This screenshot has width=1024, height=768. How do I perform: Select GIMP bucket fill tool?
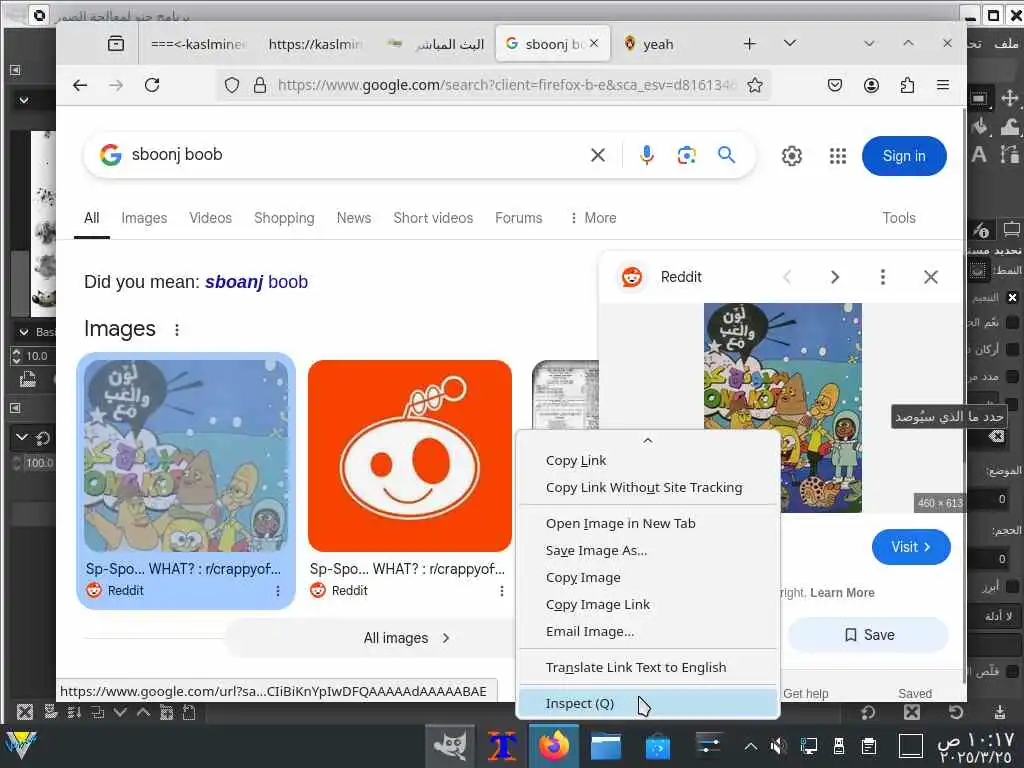(x=979, y=126)
